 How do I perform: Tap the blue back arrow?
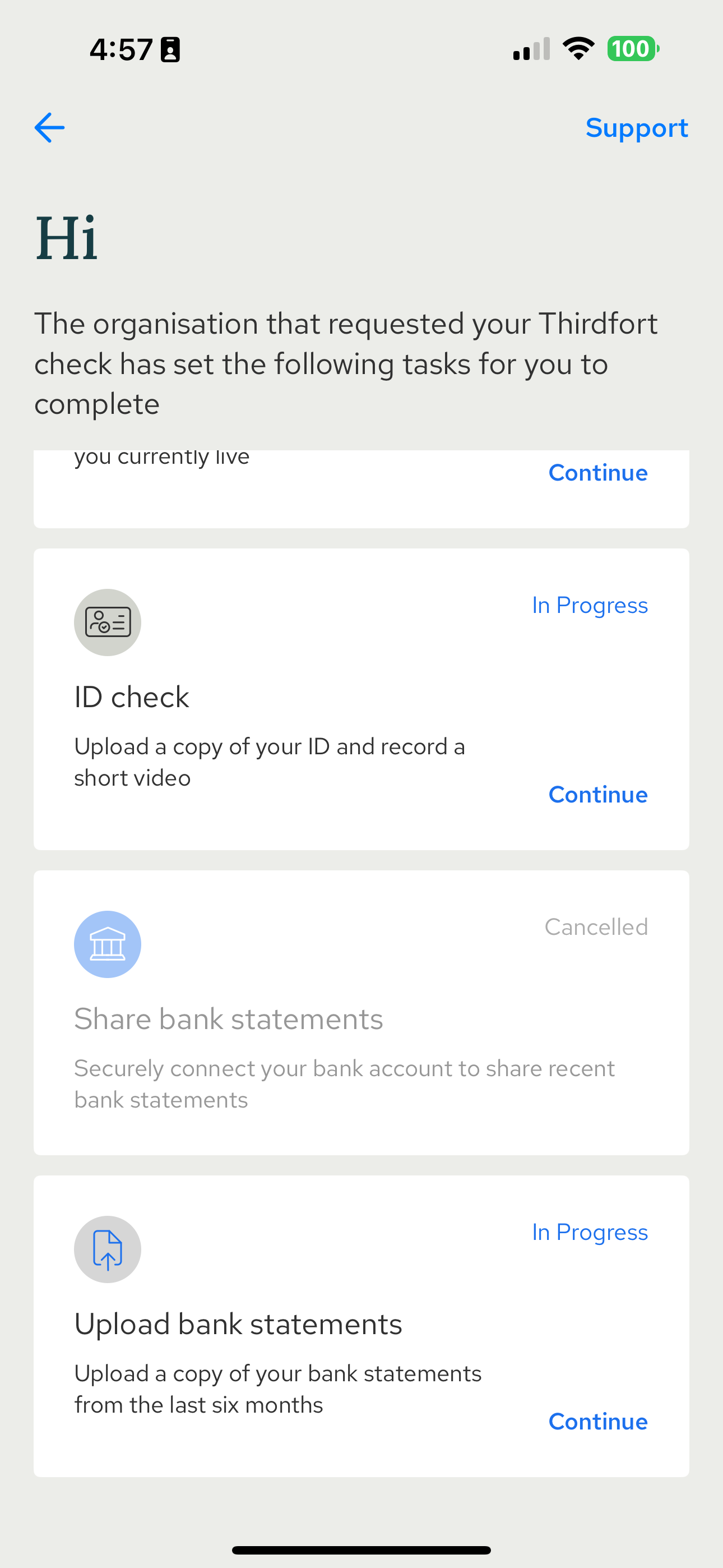coord(49,128)
